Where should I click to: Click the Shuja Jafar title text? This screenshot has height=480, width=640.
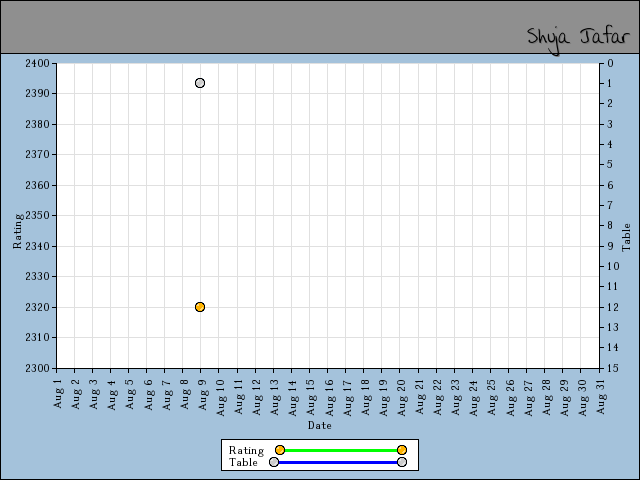point(578,40)
